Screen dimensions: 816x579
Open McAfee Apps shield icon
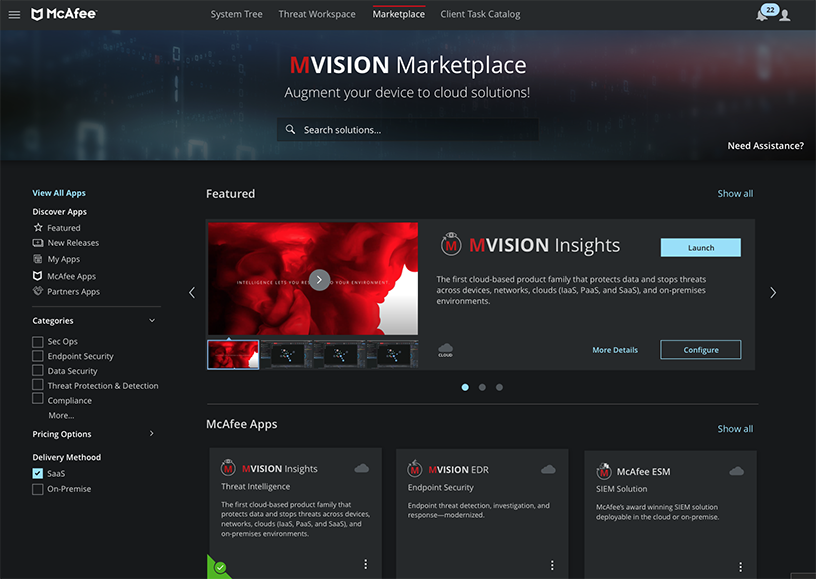coord(37,275)
